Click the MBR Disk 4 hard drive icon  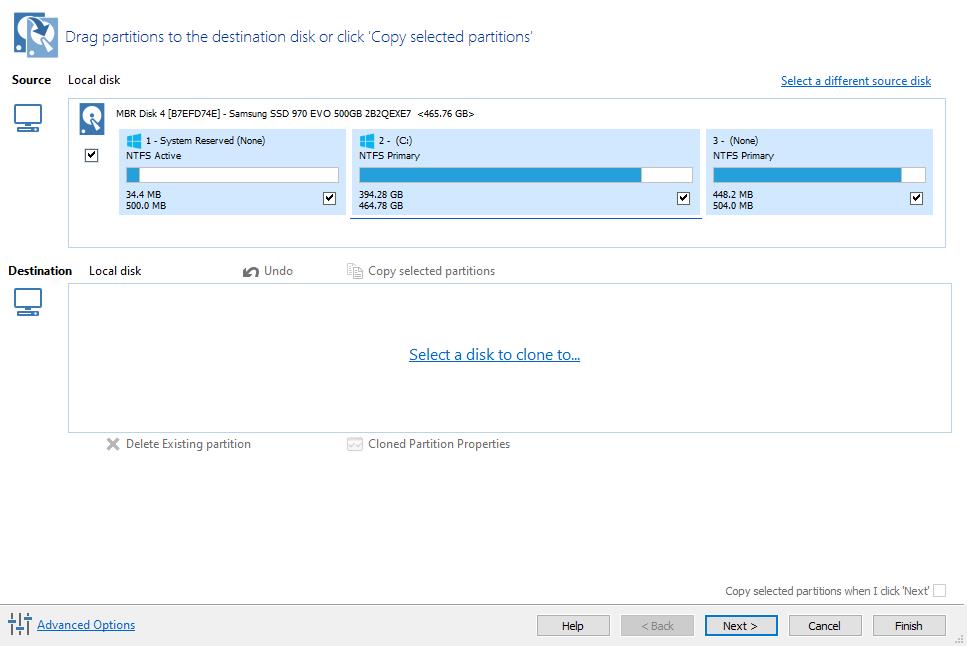click(92, 119)
